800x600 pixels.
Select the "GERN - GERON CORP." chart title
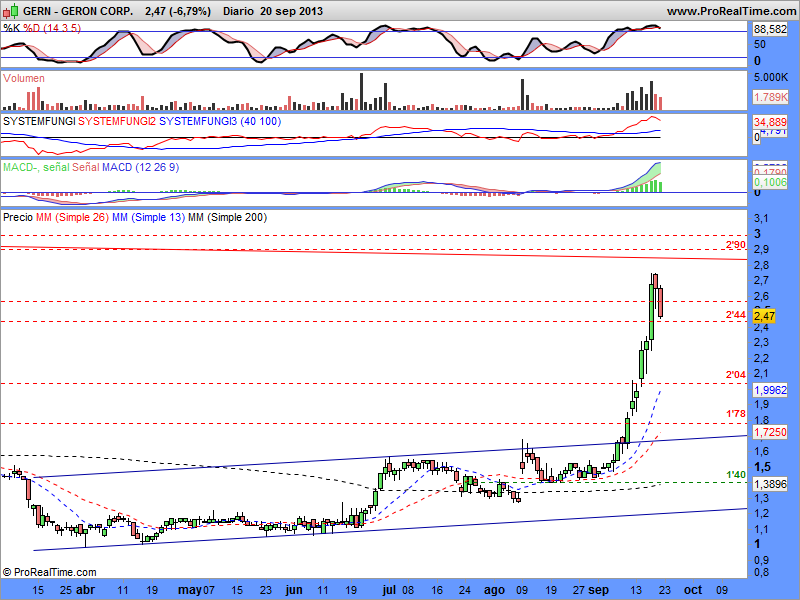click(78, 11)
